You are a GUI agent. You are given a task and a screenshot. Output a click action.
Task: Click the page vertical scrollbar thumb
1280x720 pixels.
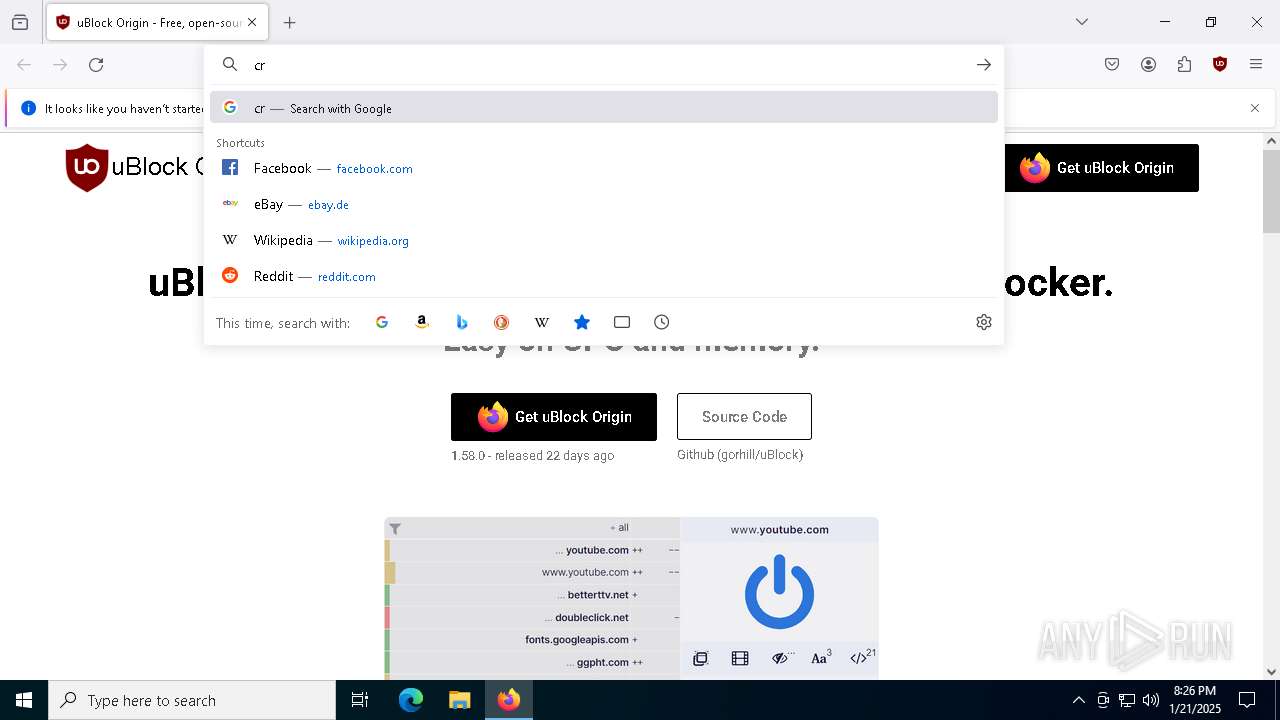coord(1271,192)
